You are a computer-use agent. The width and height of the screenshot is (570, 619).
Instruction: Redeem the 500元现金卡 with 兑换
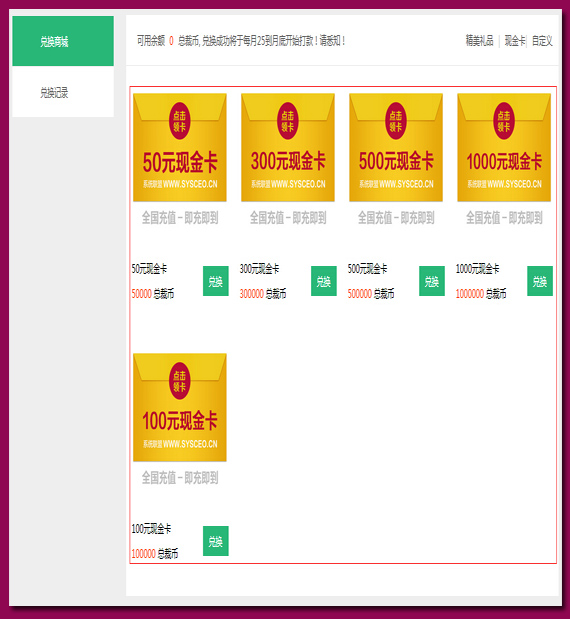pyautogui.click(x=432, y=281)
